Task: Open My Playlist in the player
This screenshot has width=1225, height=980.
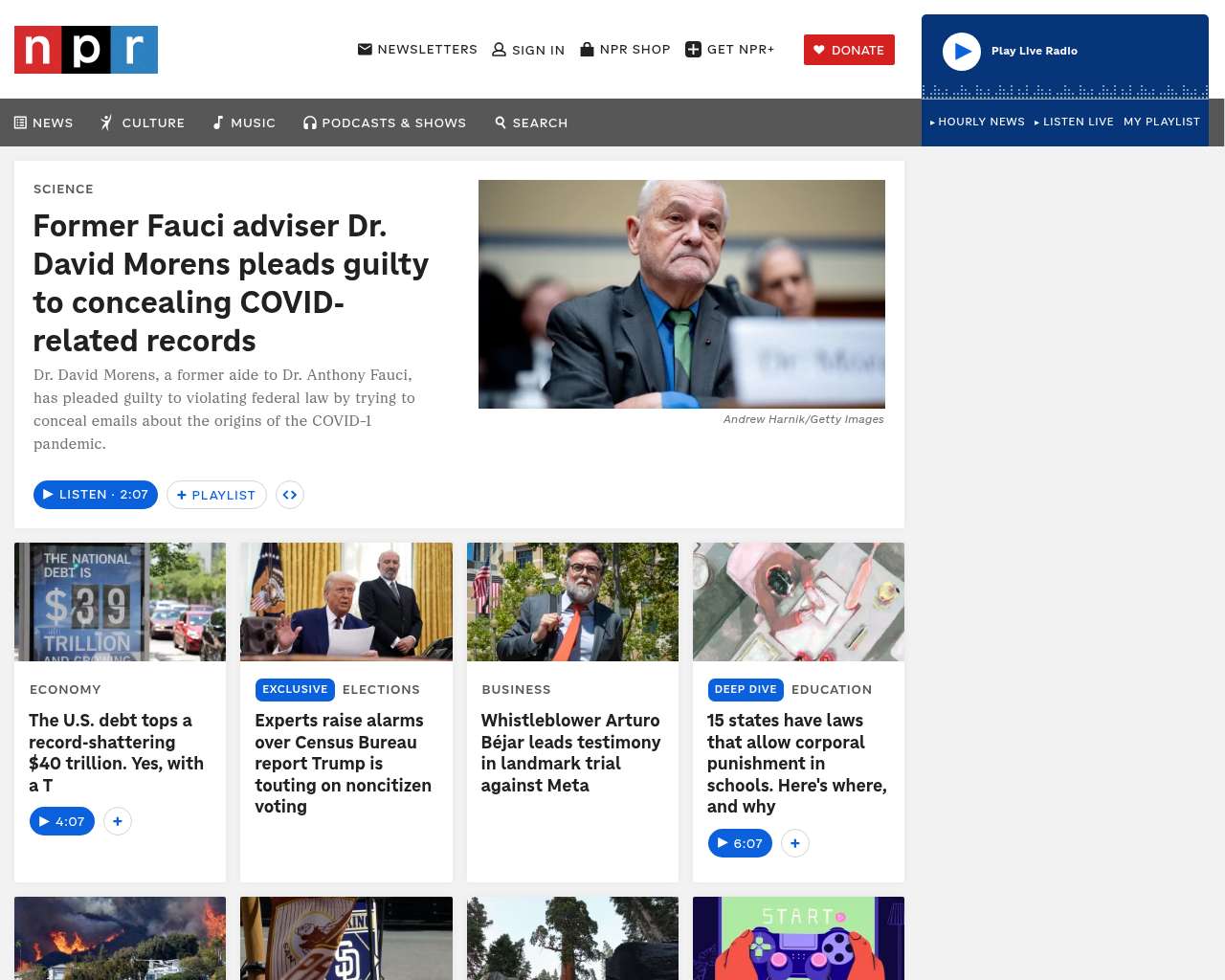Action: pos(1162,122)
